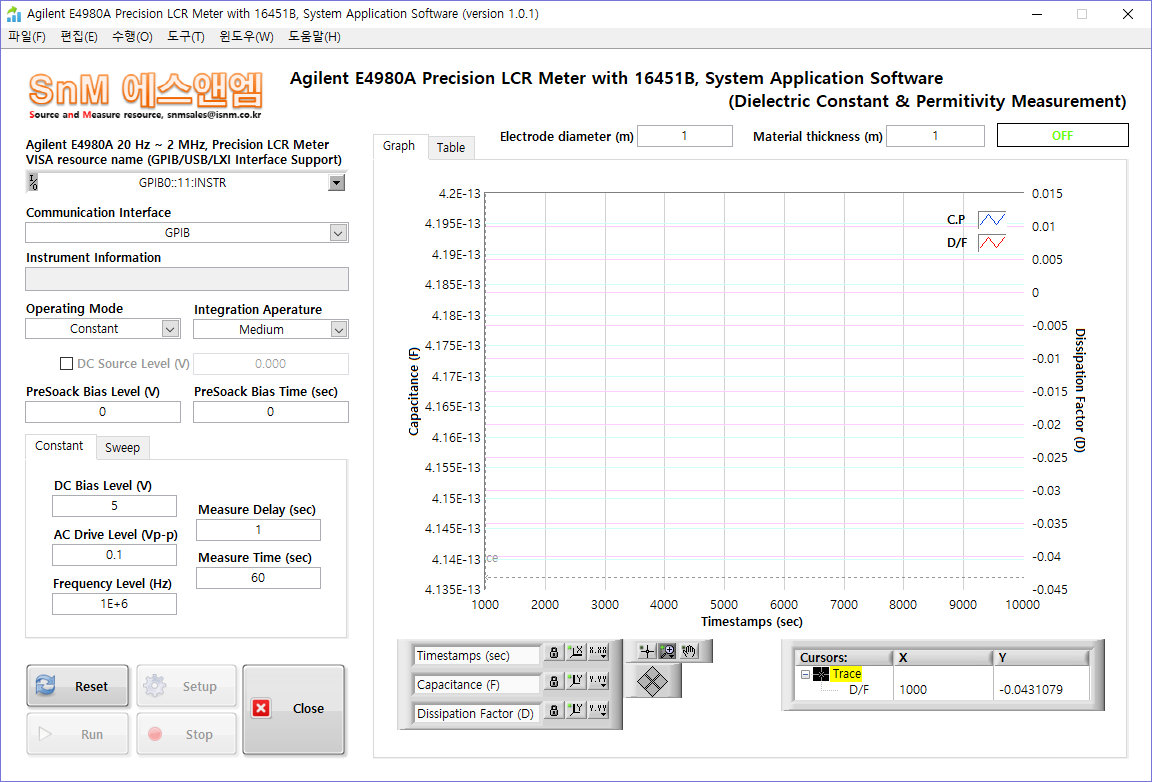1152x782 pixels.
Task: Click the Stop button
Action: tap(187, 734)
